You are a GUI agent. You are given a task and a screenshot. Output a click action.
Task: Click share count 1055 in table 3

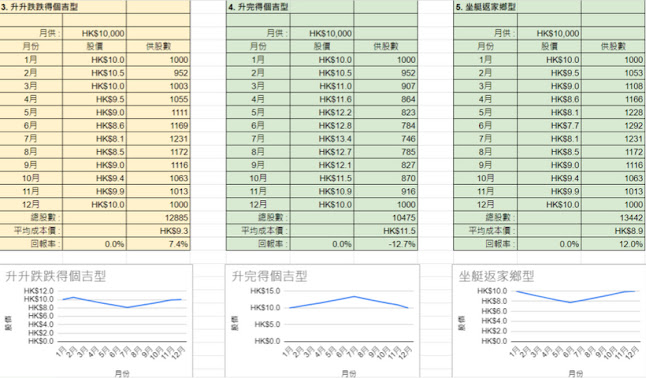(158, 99)
